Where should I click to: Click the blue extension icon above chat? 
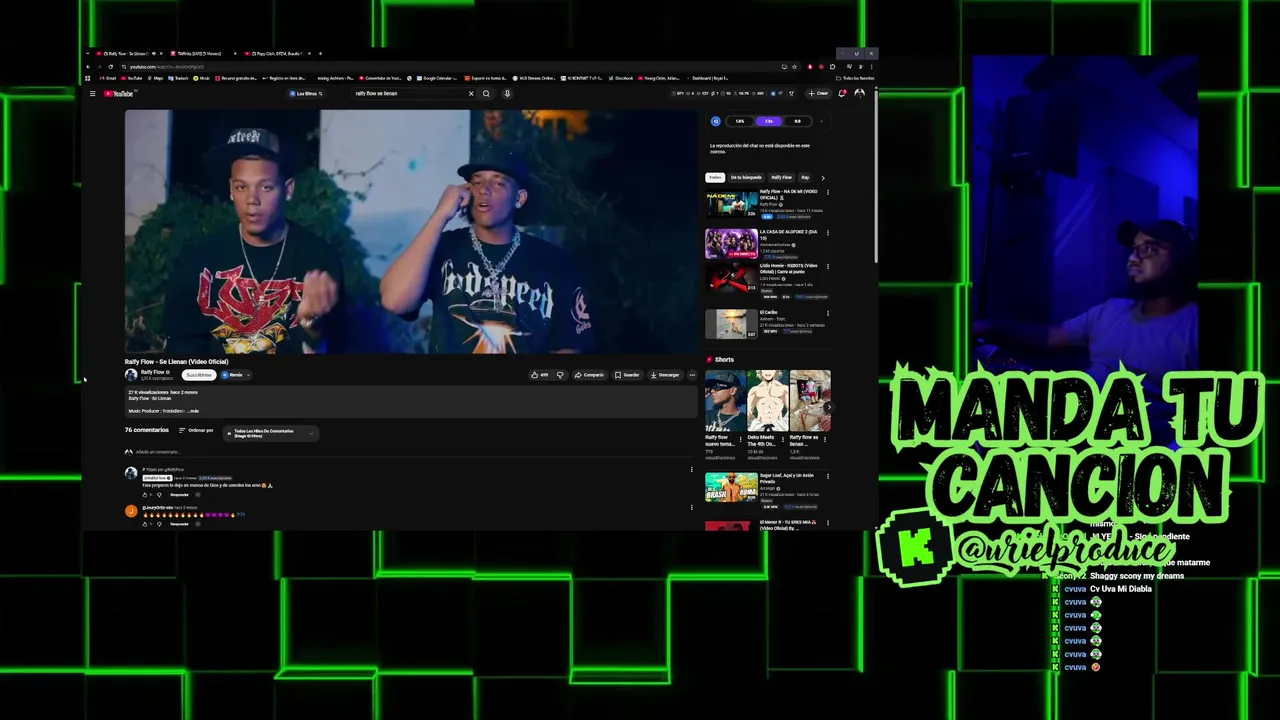point(715,121)
